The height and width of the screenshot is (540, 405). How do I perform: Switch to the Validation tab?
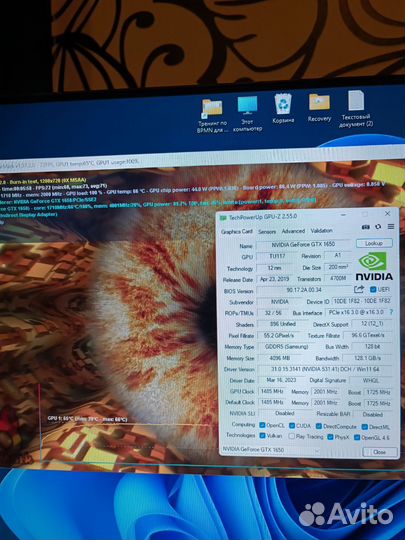coord(321,231)
